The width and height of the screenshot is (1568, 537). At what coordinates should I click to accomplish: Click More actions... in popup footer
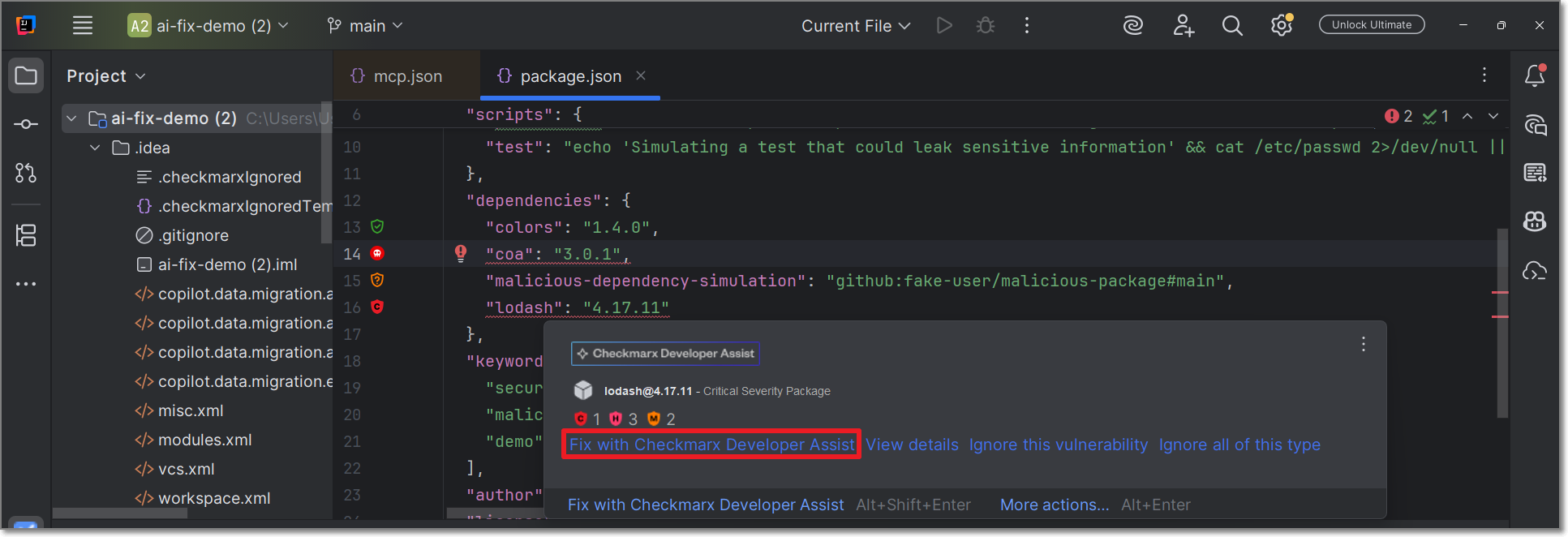tap(1055, 505)
